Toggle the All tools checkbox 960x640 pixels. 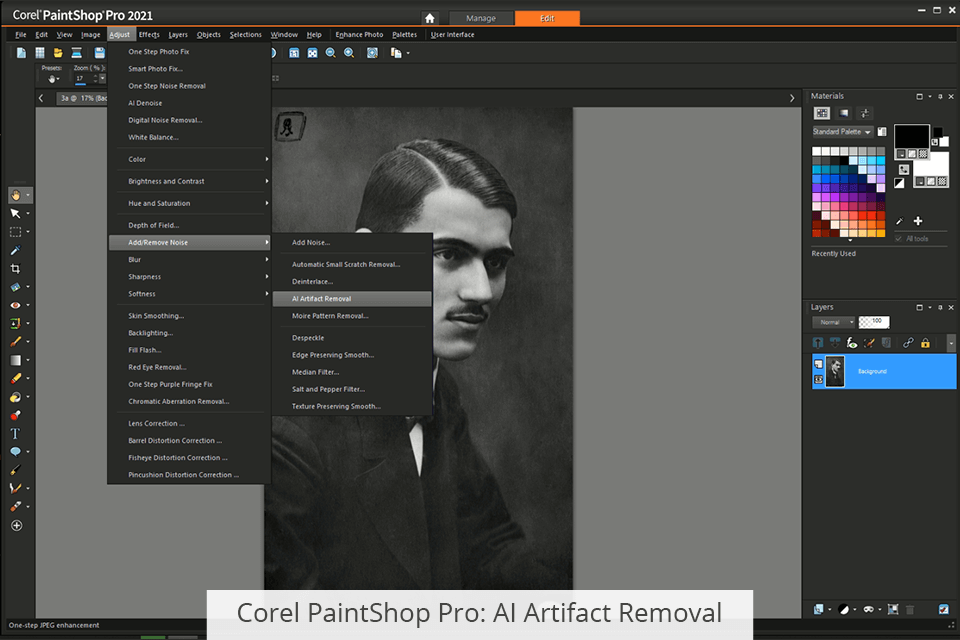[899, 239]
